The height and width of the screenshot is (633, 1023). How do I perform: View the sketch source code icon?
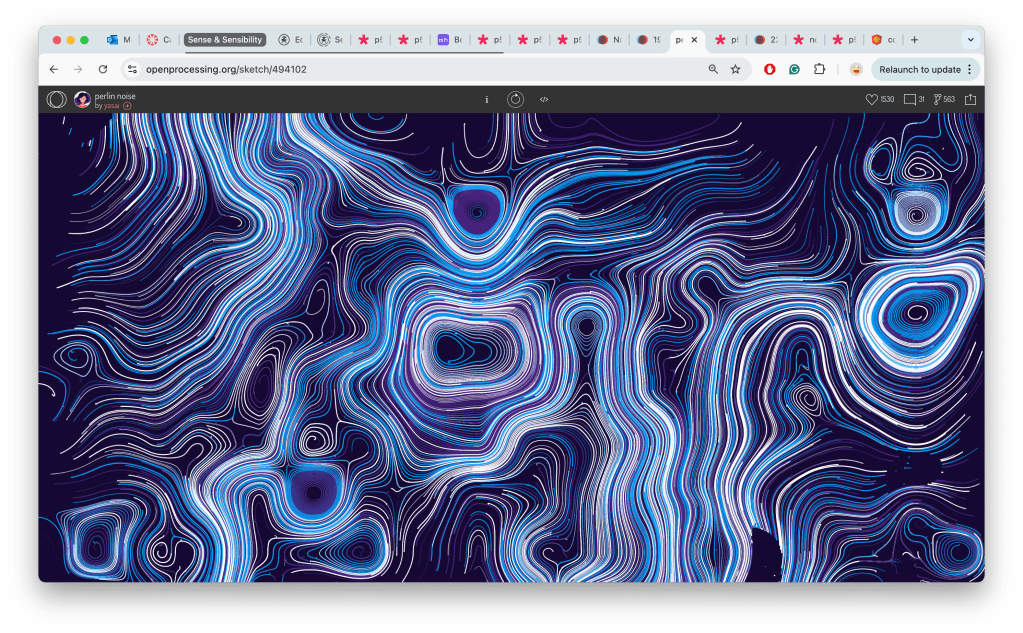coord(544,99)
